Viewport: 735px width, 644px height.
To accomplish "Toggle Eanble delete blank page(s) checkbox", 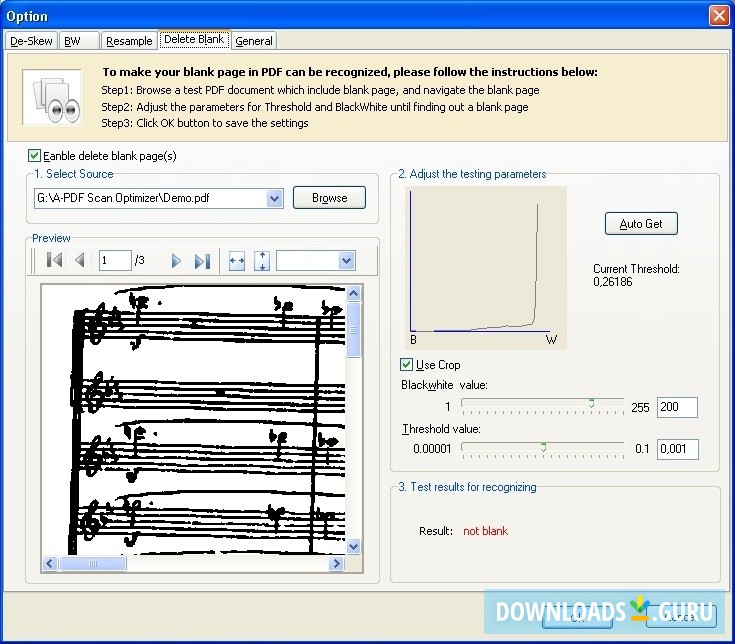I will (x=34, y=155).
